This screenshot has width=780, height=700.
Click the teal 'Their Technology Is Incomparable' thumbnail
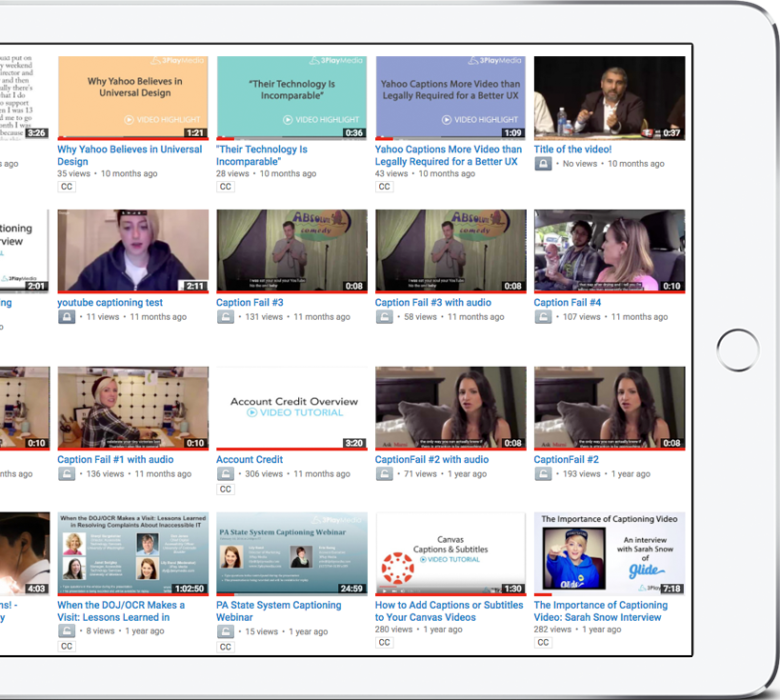(x=292, y=98)
